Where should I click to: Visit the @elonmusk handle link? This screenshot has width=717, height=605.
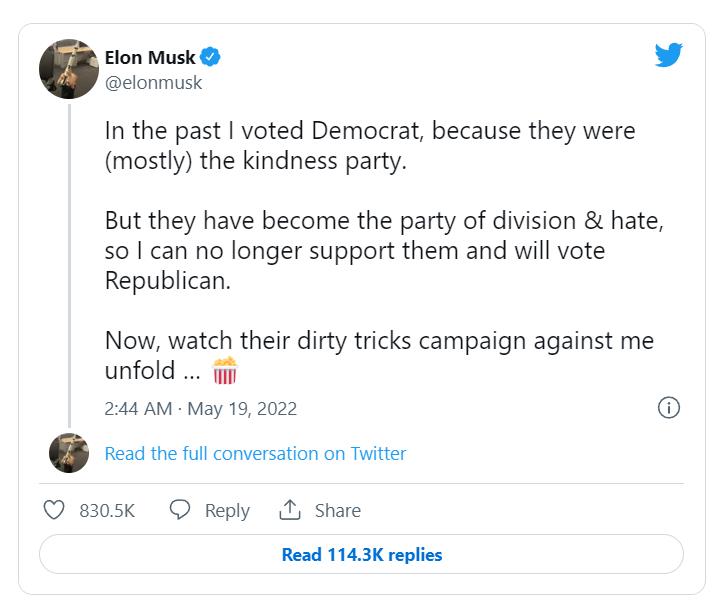point(154,83)
